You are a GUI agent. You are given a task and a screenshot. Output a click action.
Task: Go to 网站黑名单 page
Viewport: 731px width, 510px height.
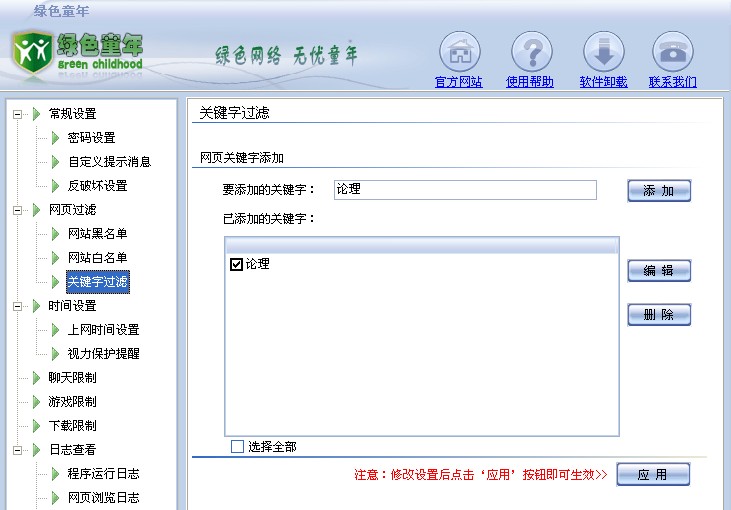(97, 234)
